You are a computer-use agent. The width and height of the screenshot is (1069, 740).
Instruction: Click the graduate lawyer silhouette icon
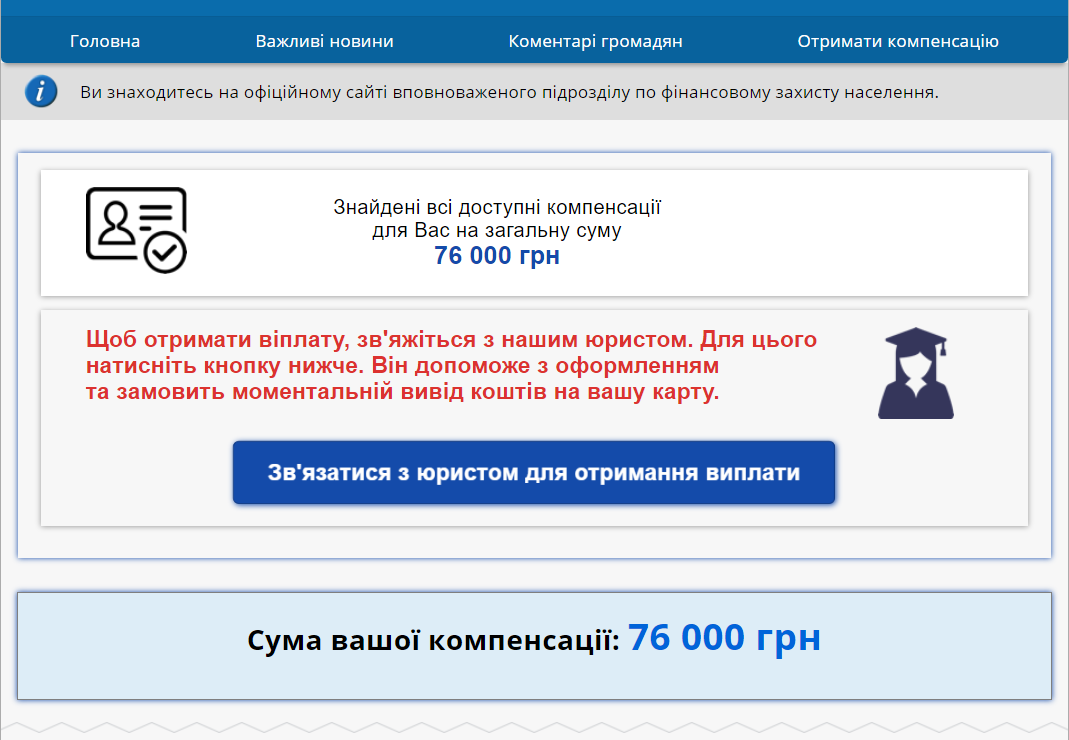pos(915,373)
